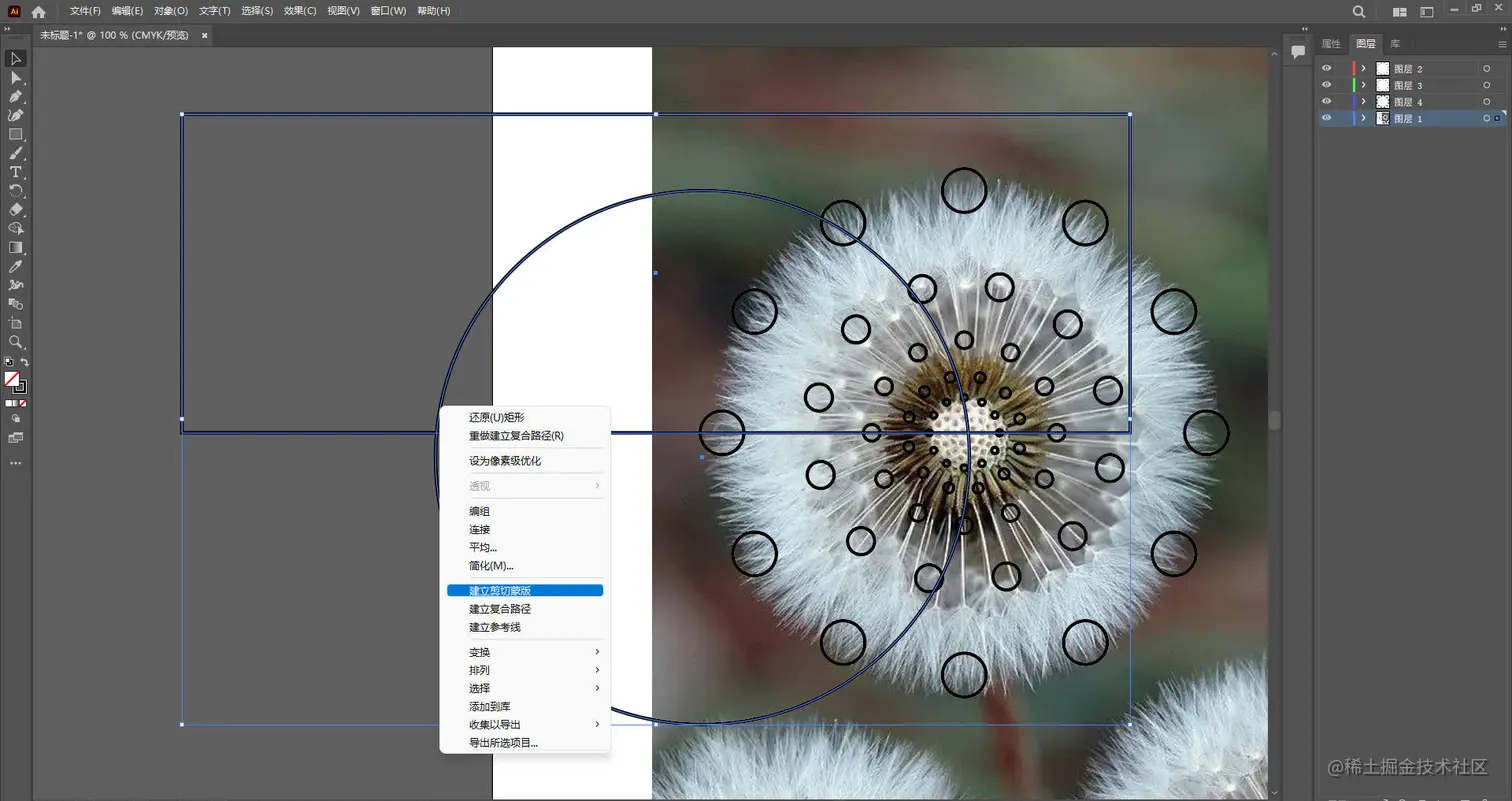Open the comments panel icon
The image size is (1512, 801).
(x=1298, y=51)
